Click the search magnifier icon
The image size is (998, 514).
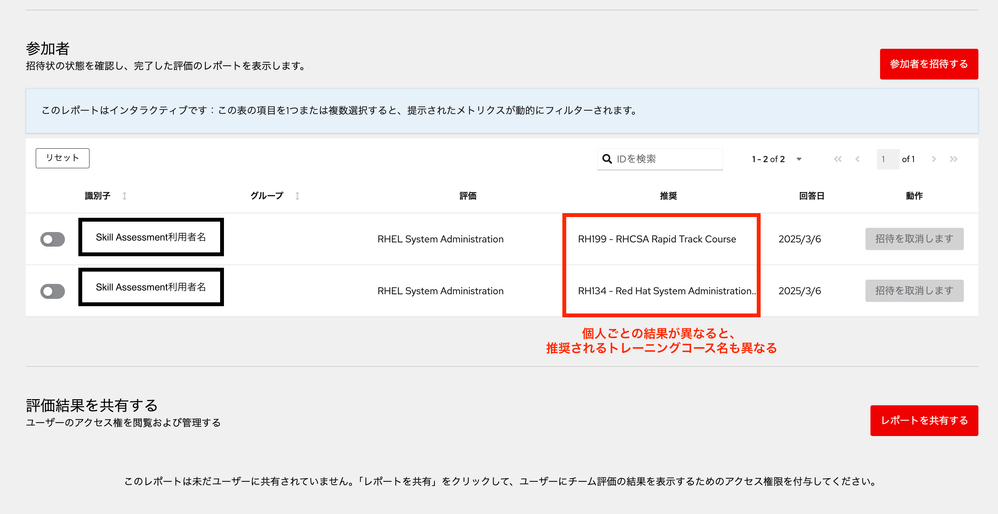point(607,159)
